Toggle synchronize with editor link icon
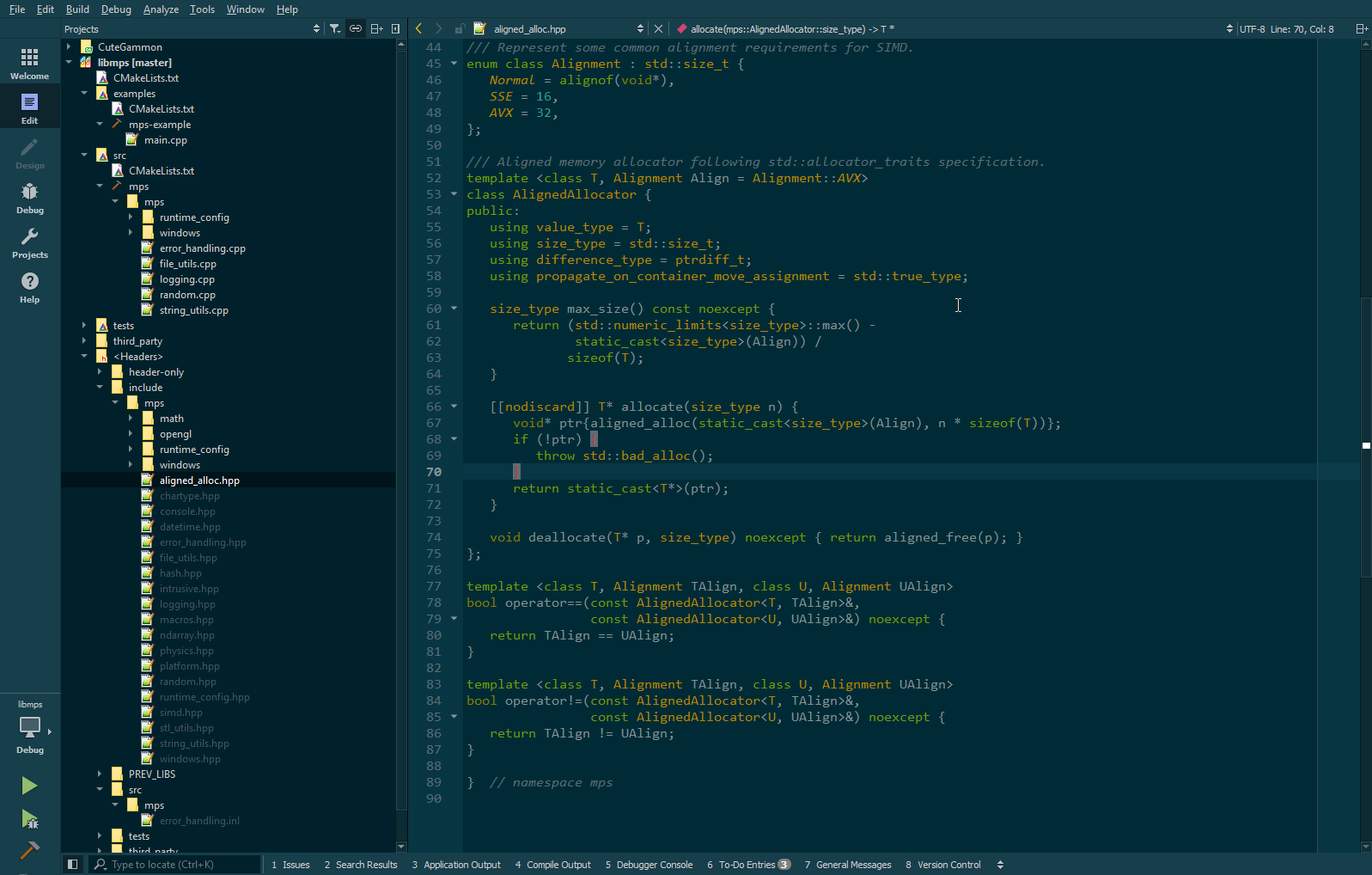The width and height of the screenshot is (1372, 875). [355, 28]
